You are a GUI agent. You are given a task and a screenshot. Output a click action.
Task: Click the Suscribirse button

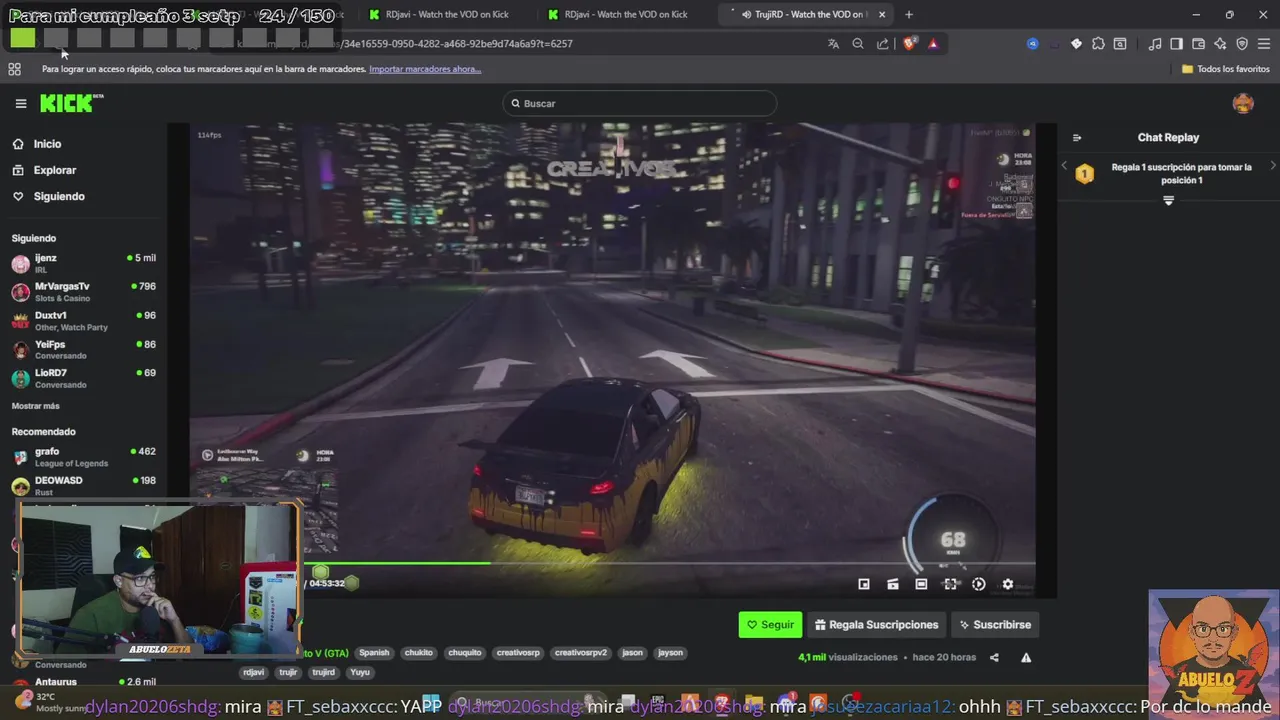click(x=995, y=624)
